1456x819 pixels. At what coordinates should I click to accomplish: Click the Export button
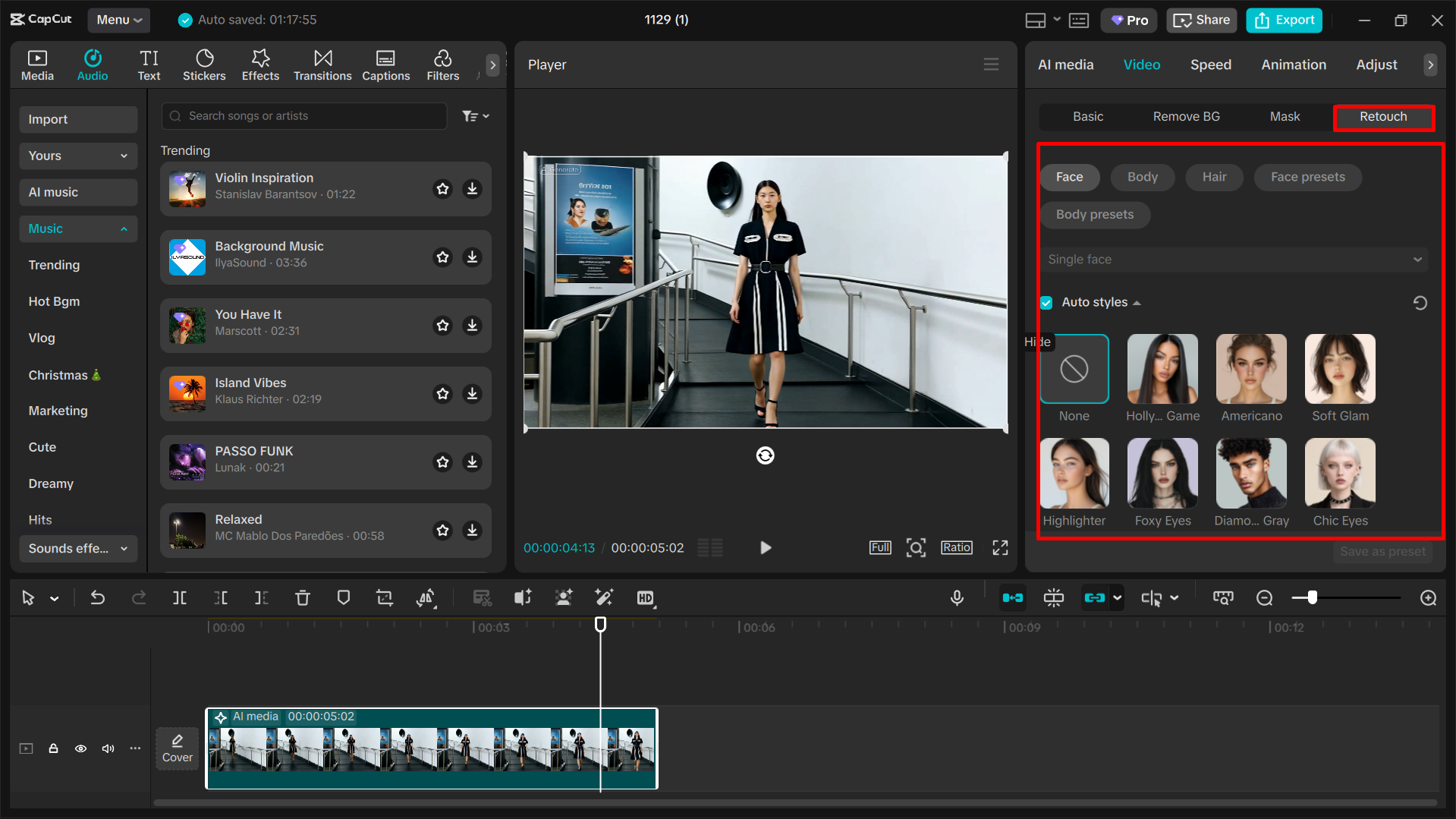tap(1283, 20)
